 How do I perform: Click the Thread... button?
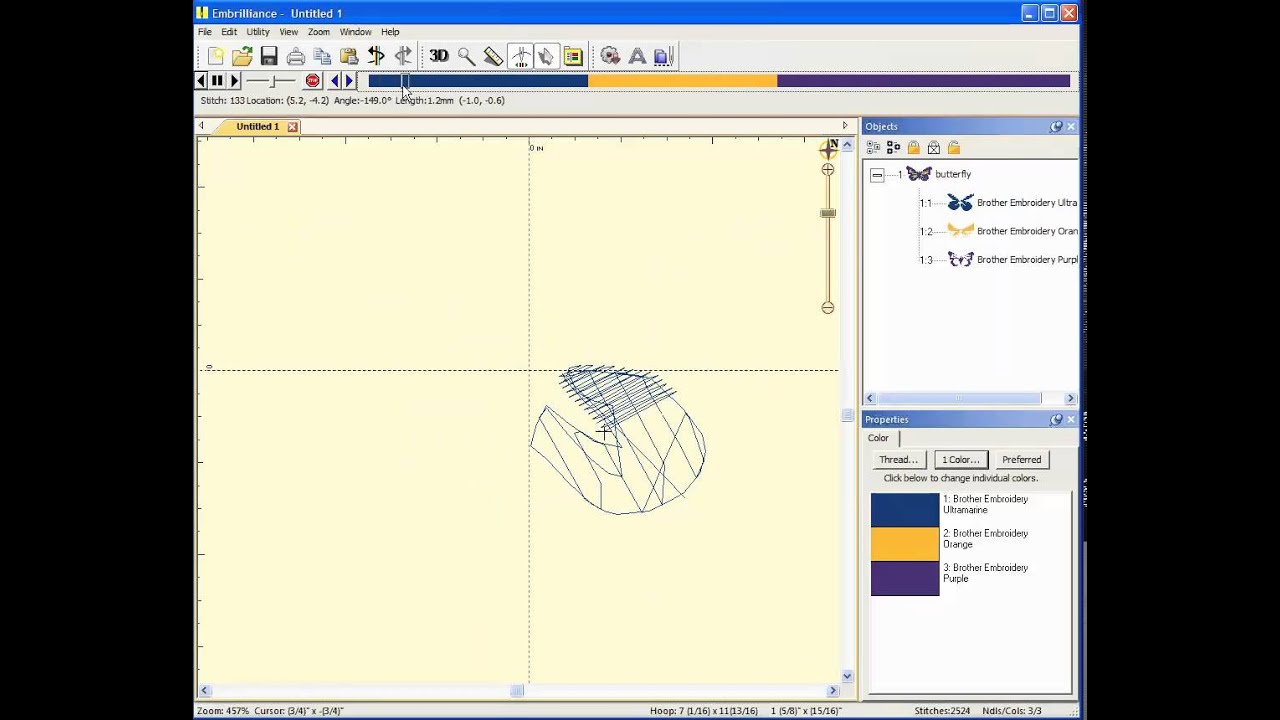click(898, 460)
